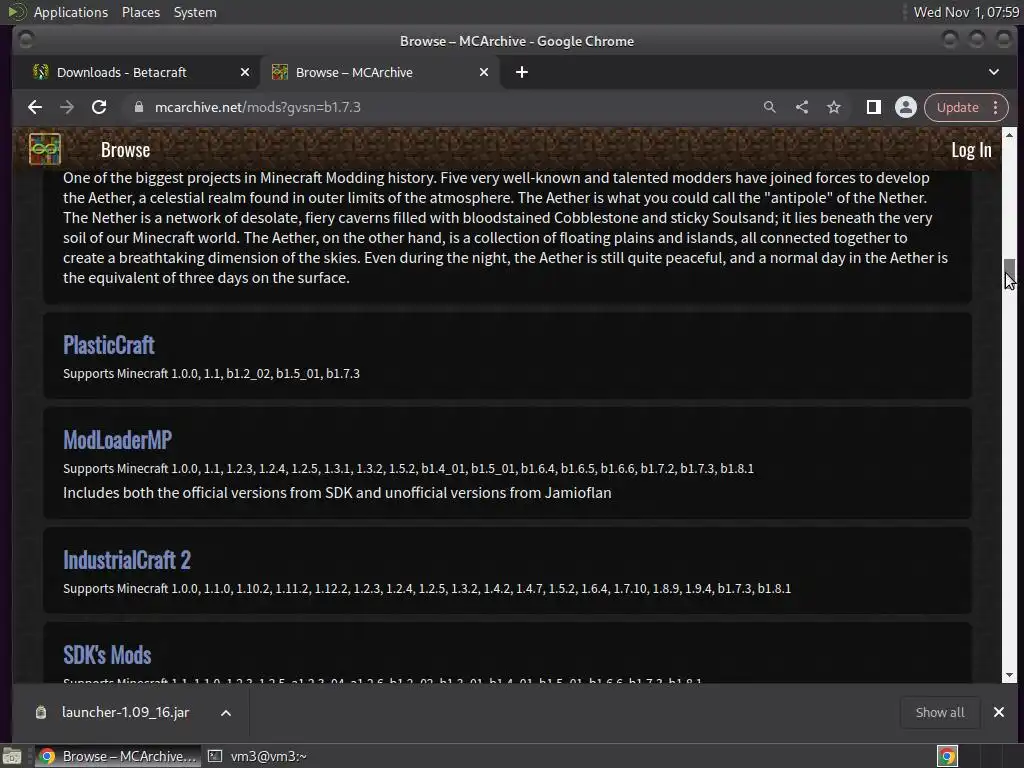Open the ModLoaderMP mod page
1024x768 pixels.
click(x=118, y=440)
